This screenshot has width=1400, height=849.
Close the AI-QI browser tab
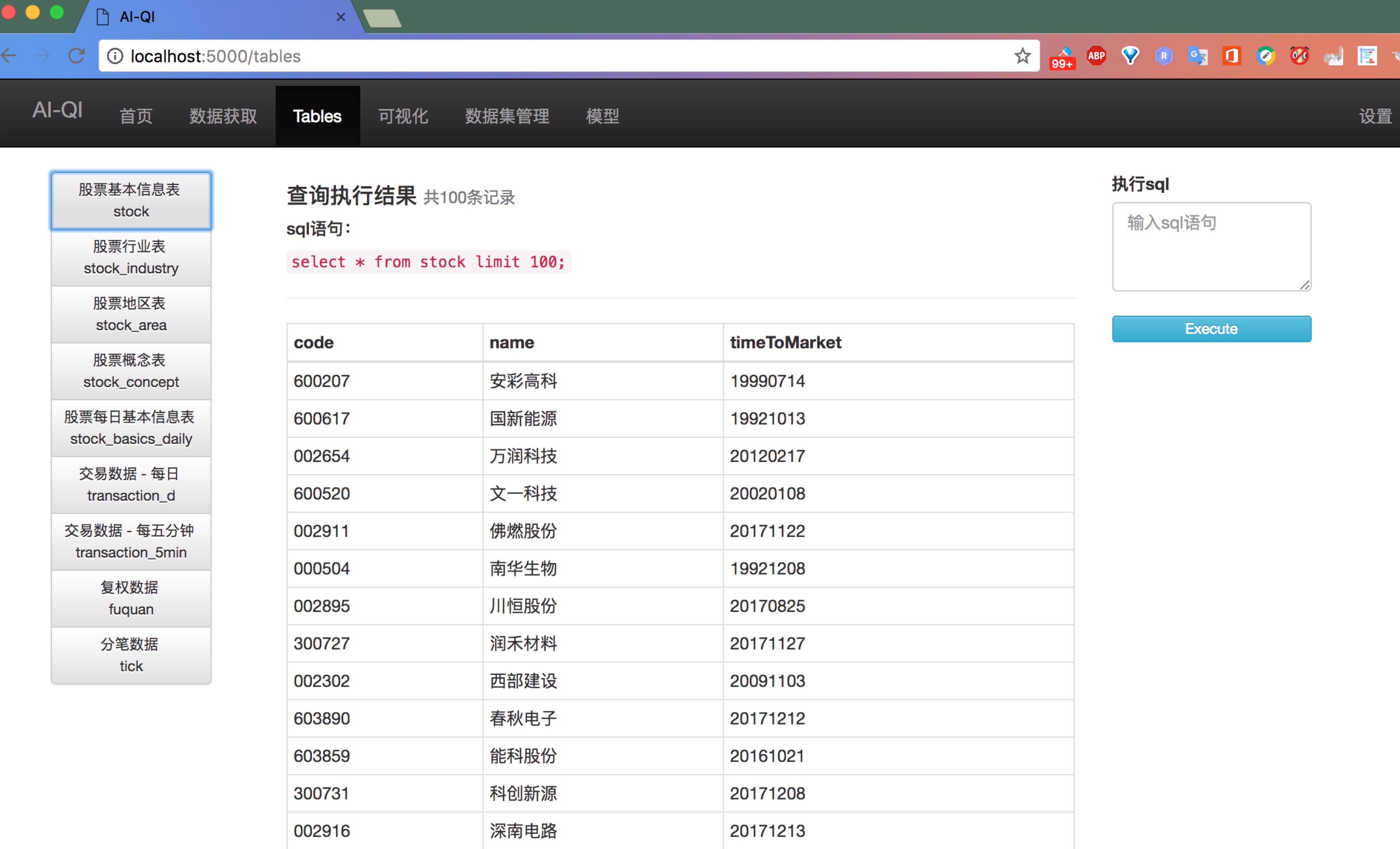click(x=341, y=17)
